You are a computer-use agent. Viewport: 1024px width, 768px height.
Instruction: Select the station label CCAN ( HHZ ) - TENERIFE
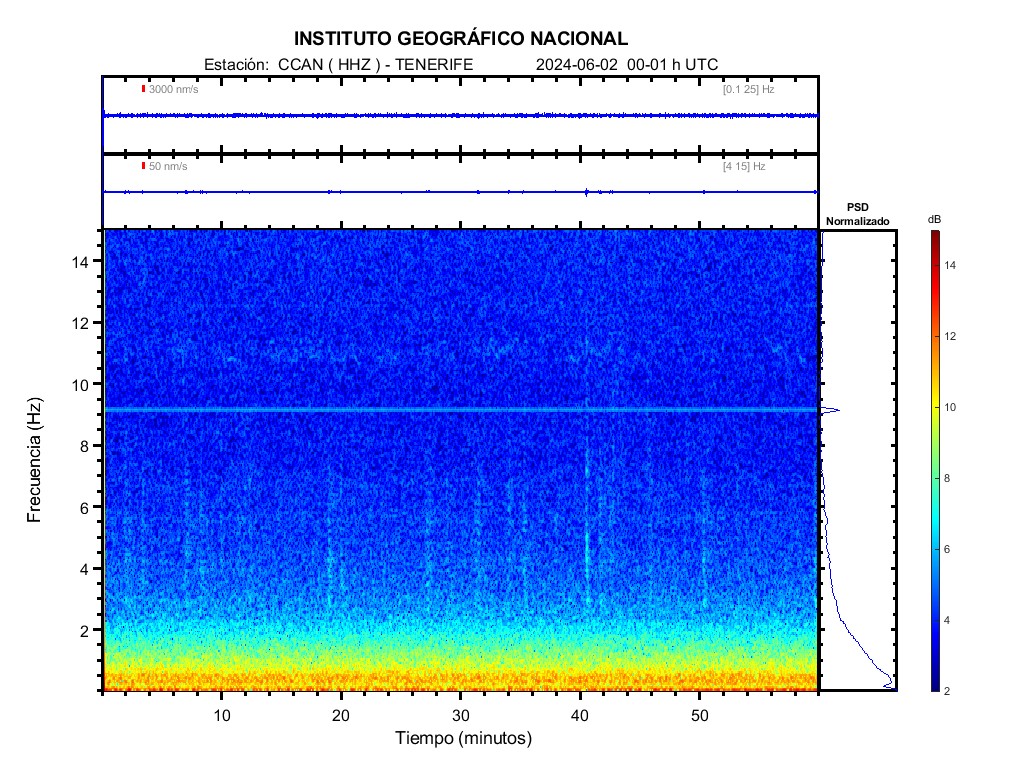point(378,62)
